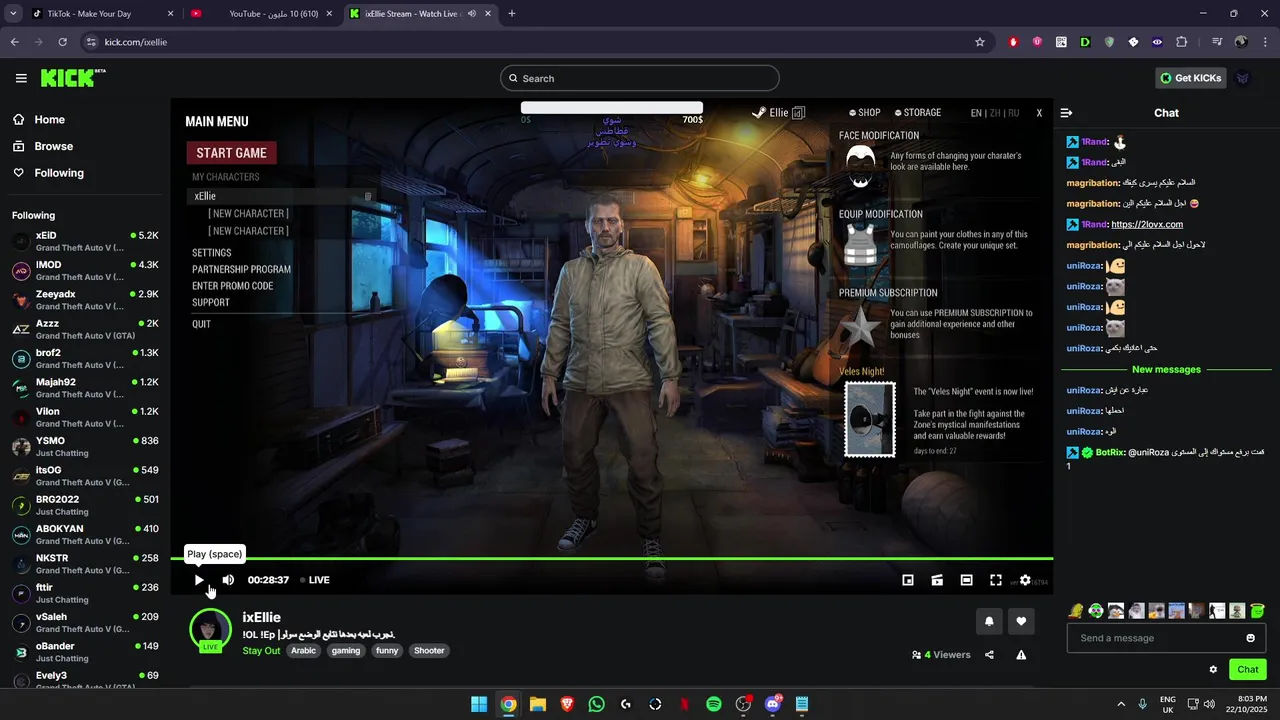Click the 2lovx.com link in chat
Screen dimensions: 1280x720
(1147, 224)
